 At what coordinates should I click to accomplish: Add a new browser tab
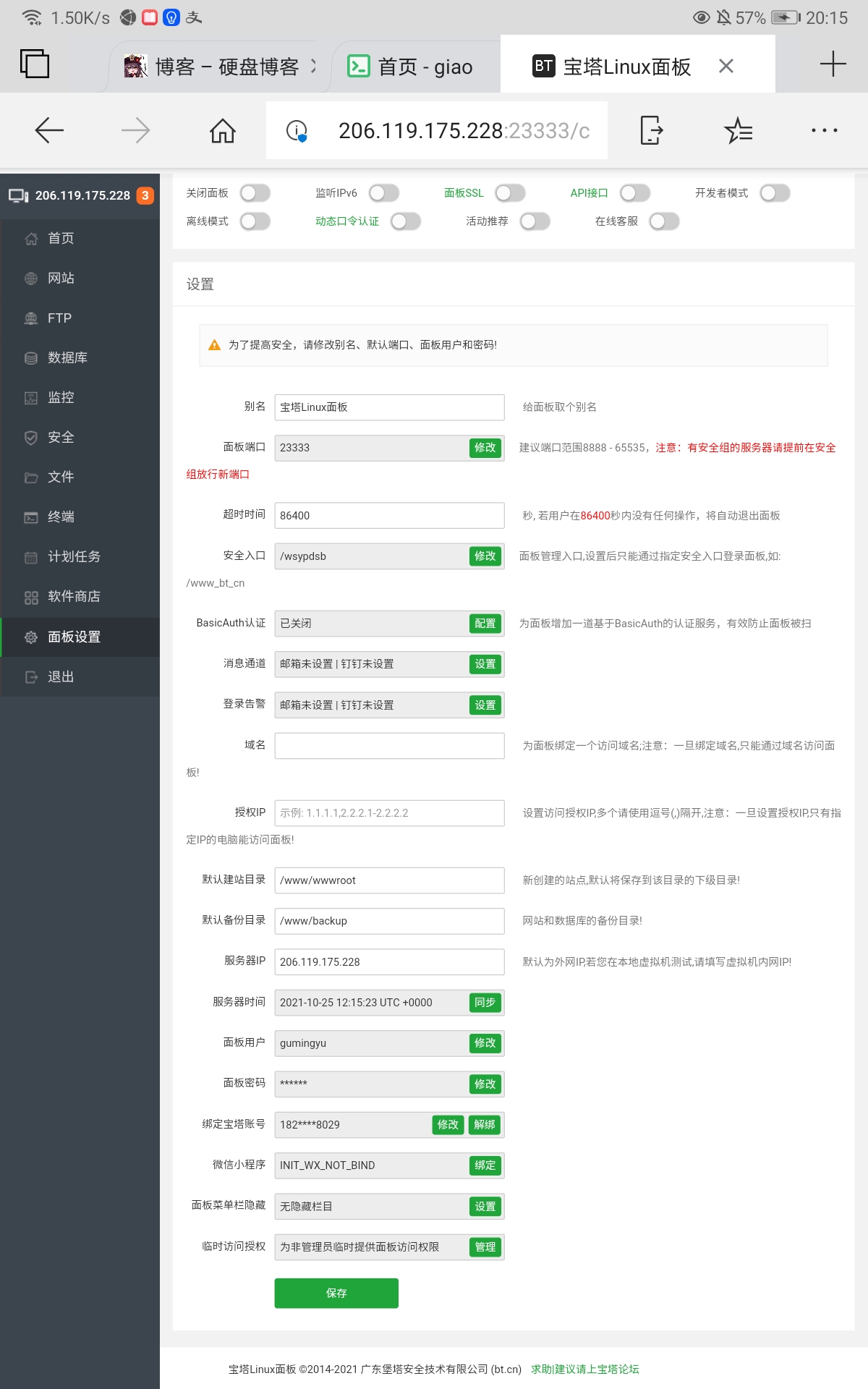coord(833,64)
